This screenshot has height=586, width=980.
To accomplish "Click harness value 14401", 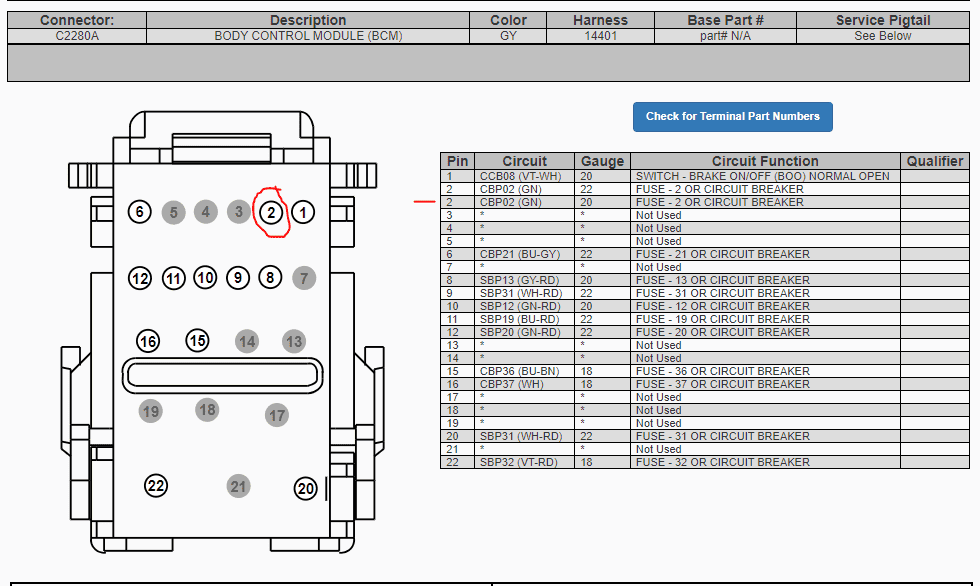I will point(601,36).
